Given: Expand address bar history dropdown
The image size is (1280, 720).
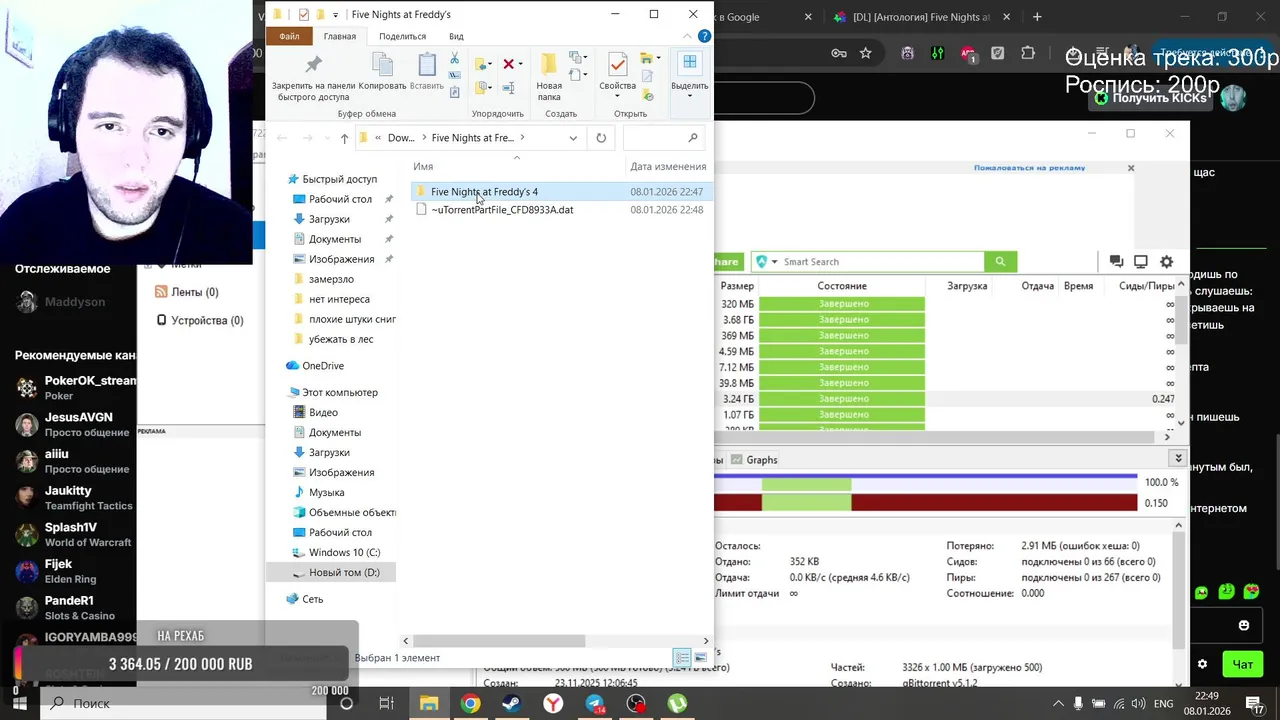Looking at the screenshot, I should [573, 138].
